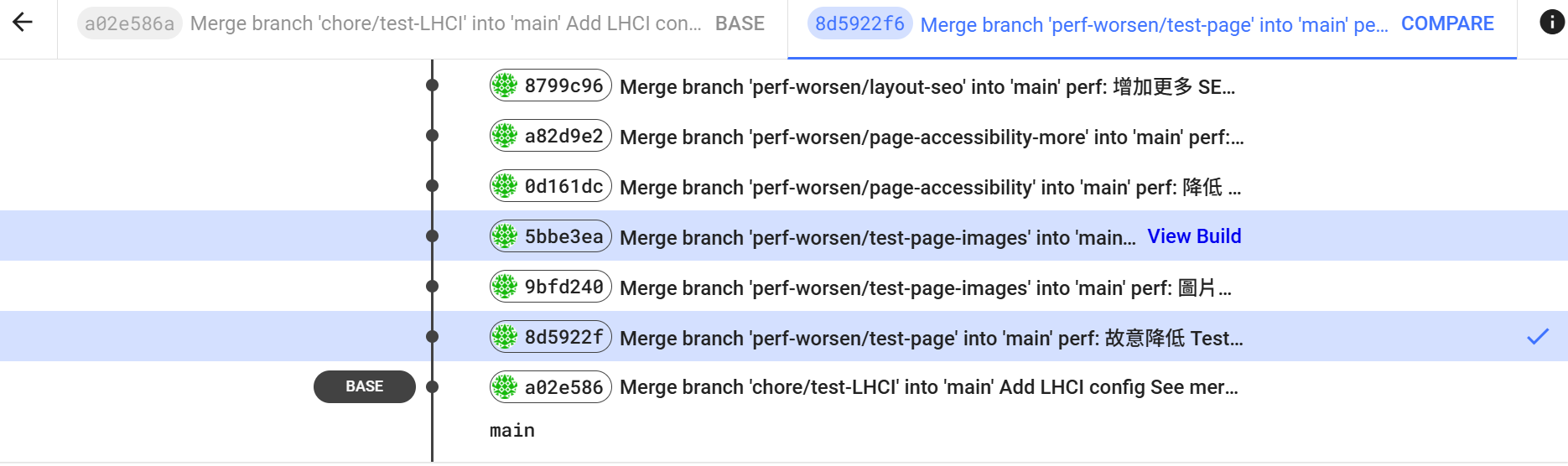Click the avatar on commit 5bbe3ea

click(505, 236)
